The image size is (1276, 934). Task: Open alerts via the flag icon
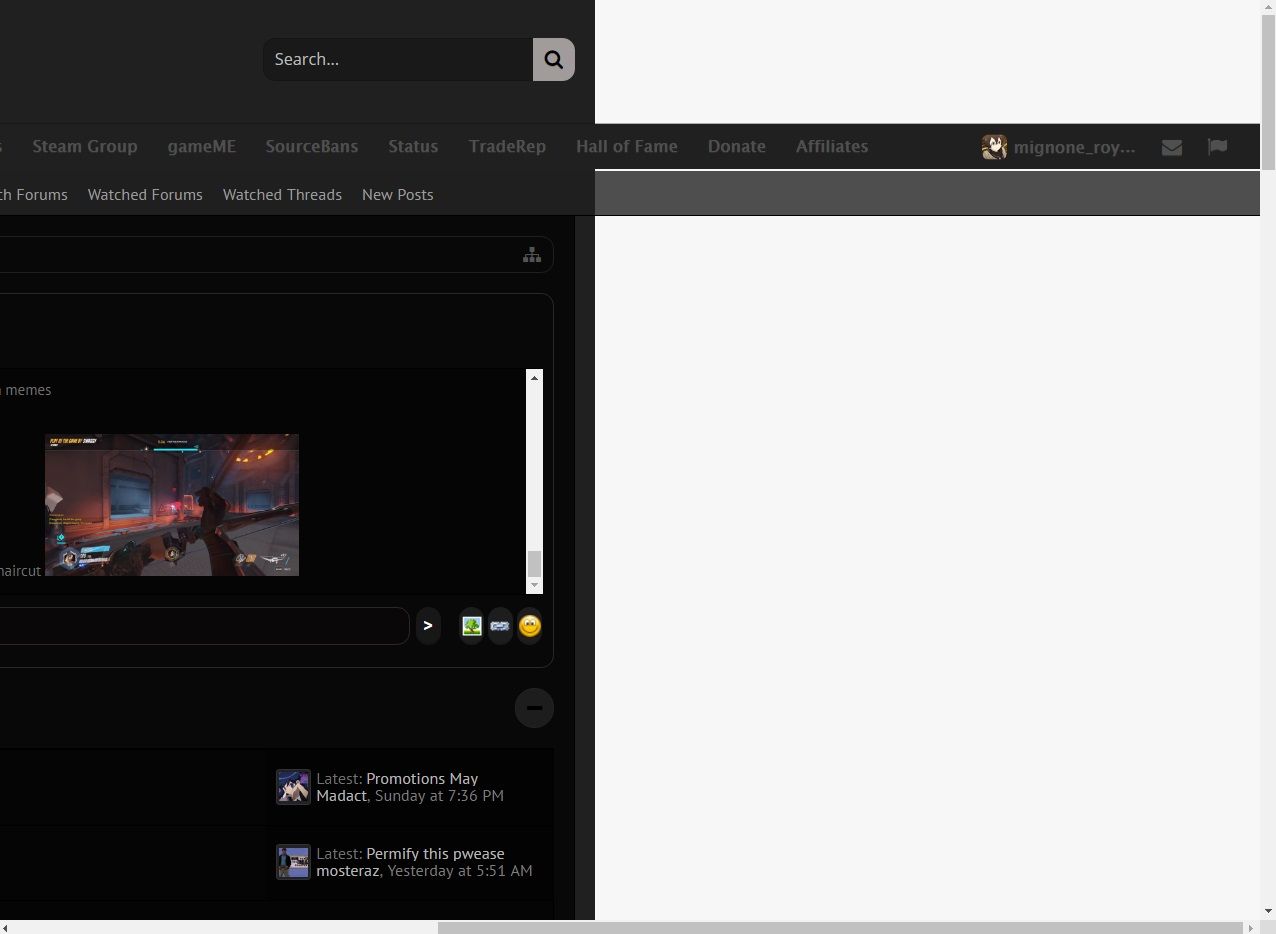click(x=1217, y=147)
